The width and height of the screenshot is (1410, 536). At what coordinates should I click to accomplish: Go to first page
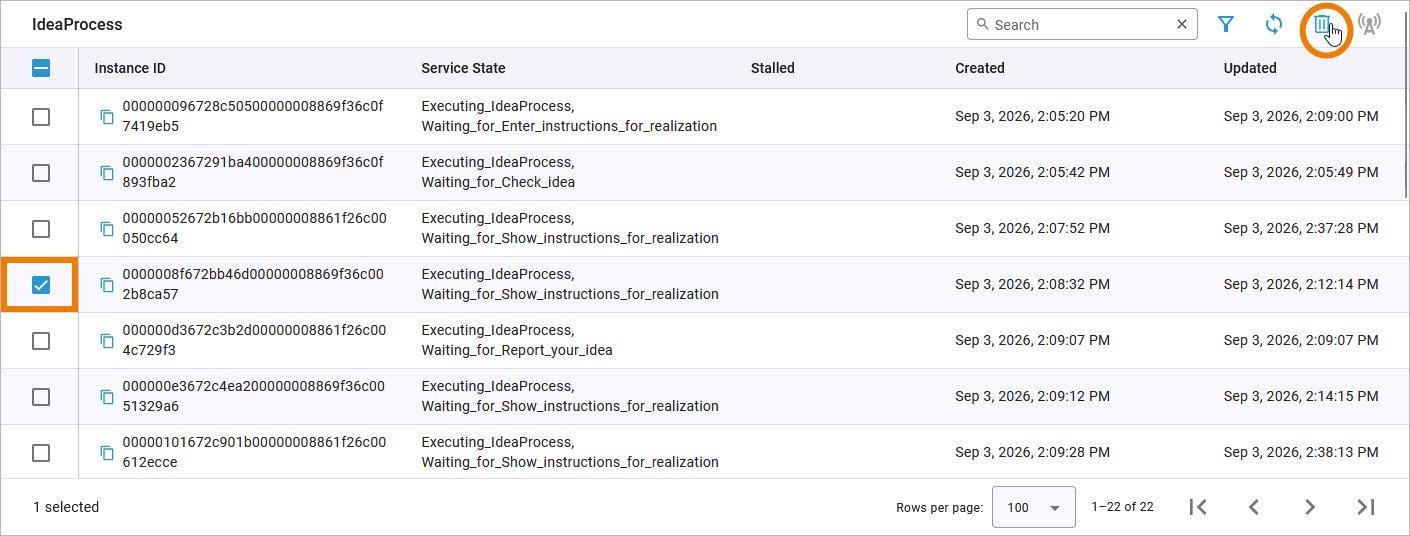[x=1198, y=507]
